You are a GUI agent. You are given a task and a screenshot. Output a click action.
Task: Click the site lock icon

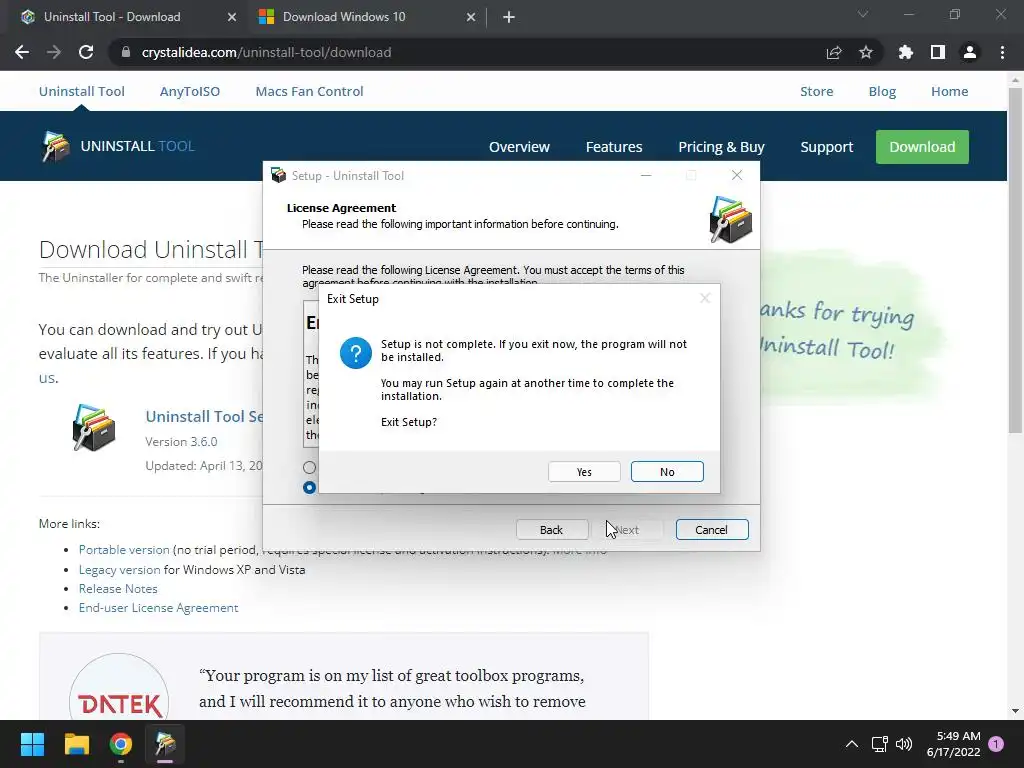126,52
